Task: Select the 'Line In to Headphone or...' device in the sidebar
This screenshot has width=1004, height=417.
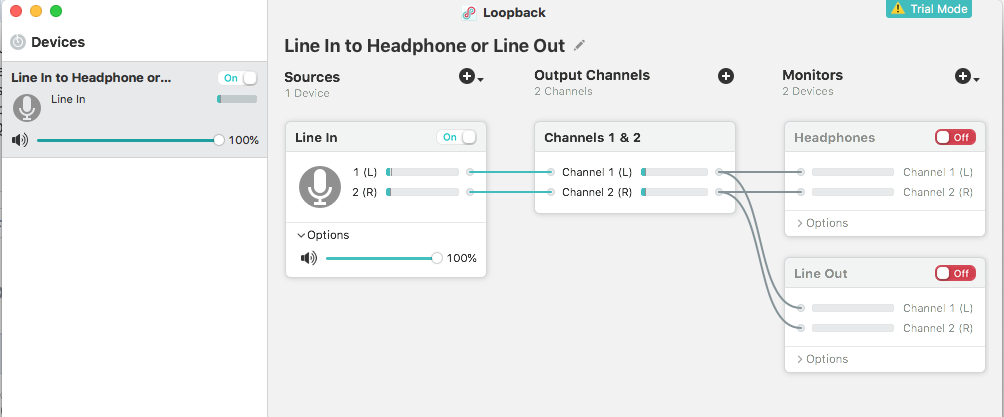Action: [134, 110]
